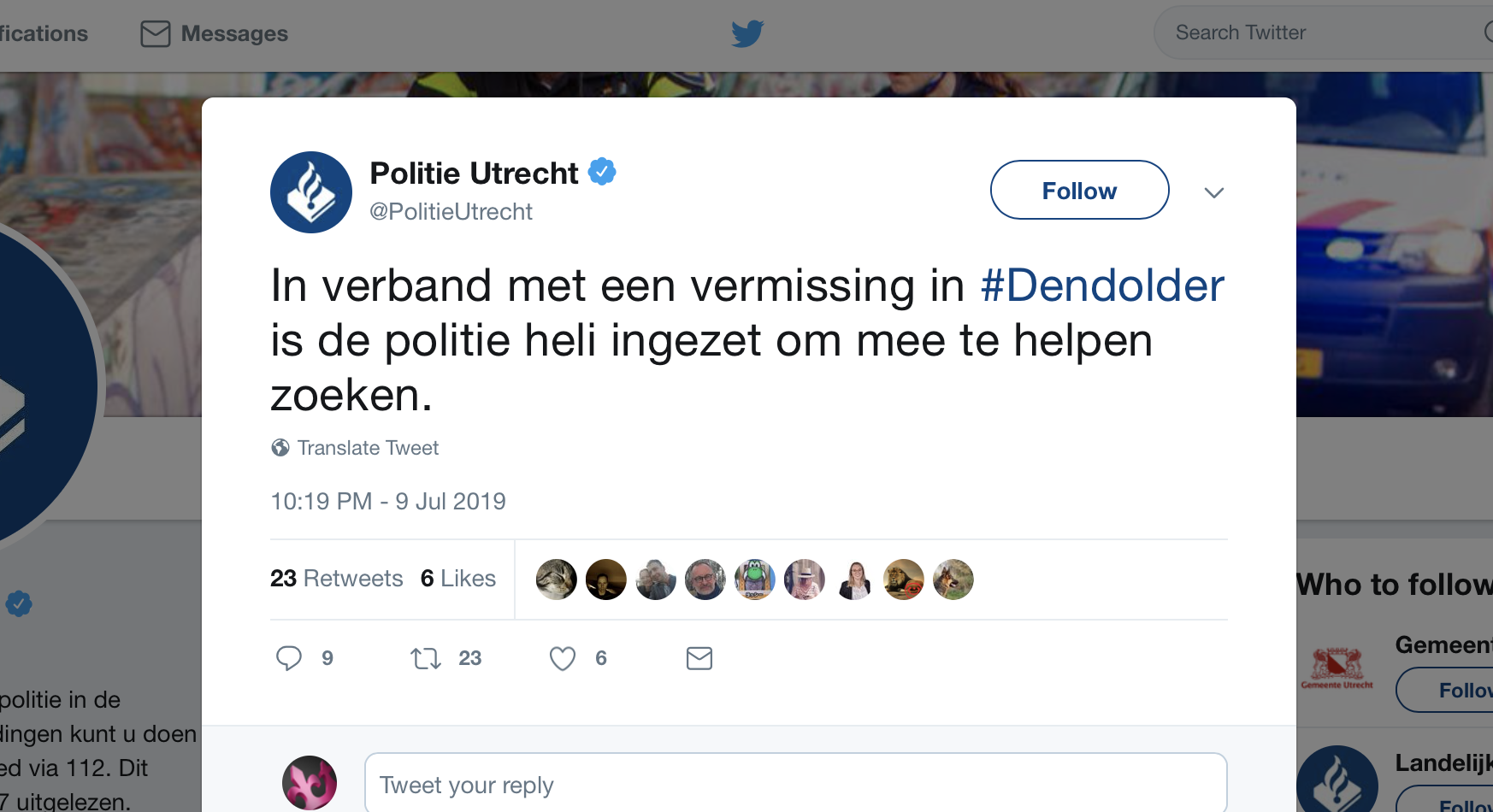Viewport: 1493px width, 812px height.
Task: Open the @PolitieUtrecht handle link
Action: coord(451,212)
